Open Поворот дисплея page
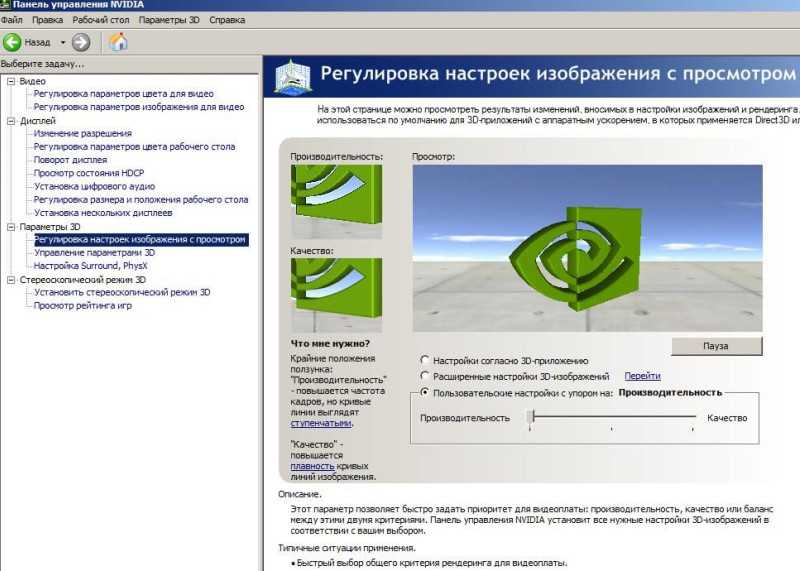 [70, 160]
